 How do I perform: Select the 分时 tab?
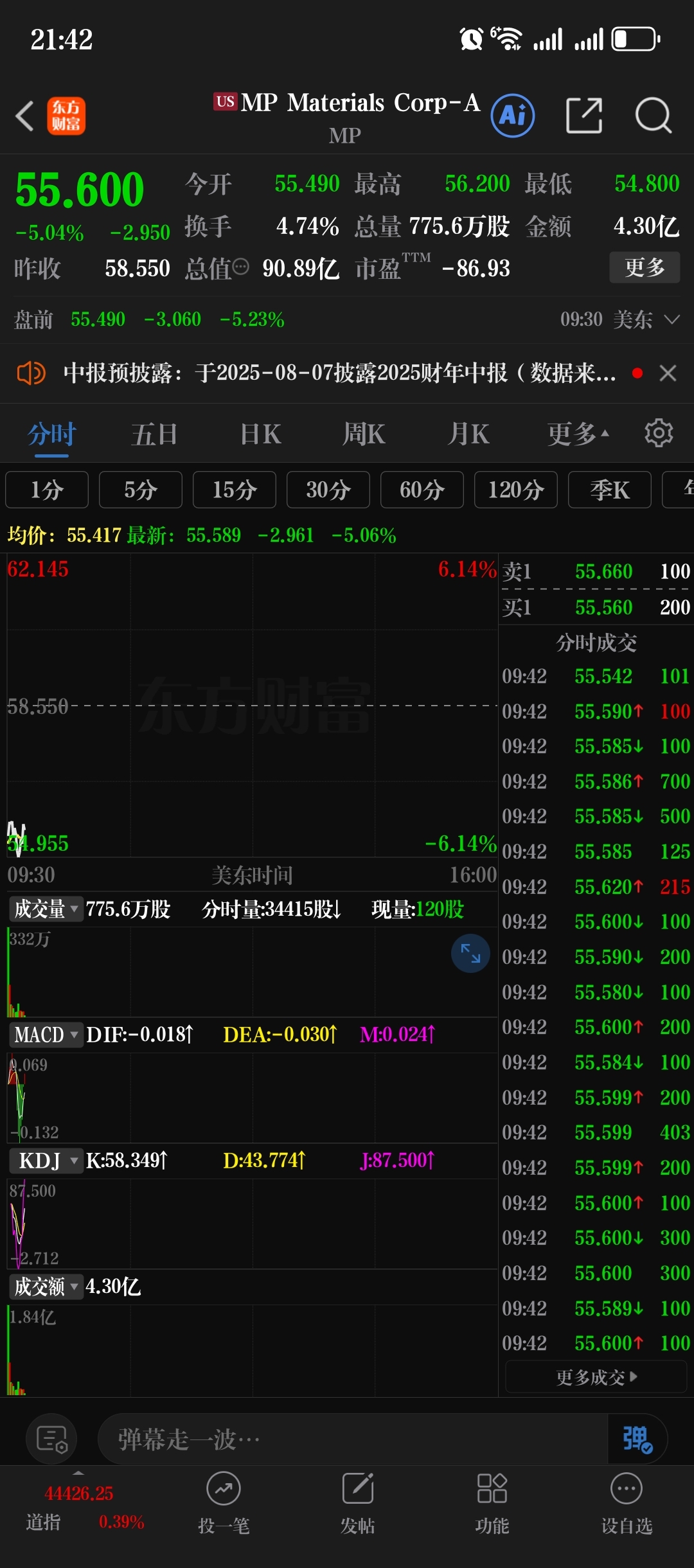[x=51, y=434]
